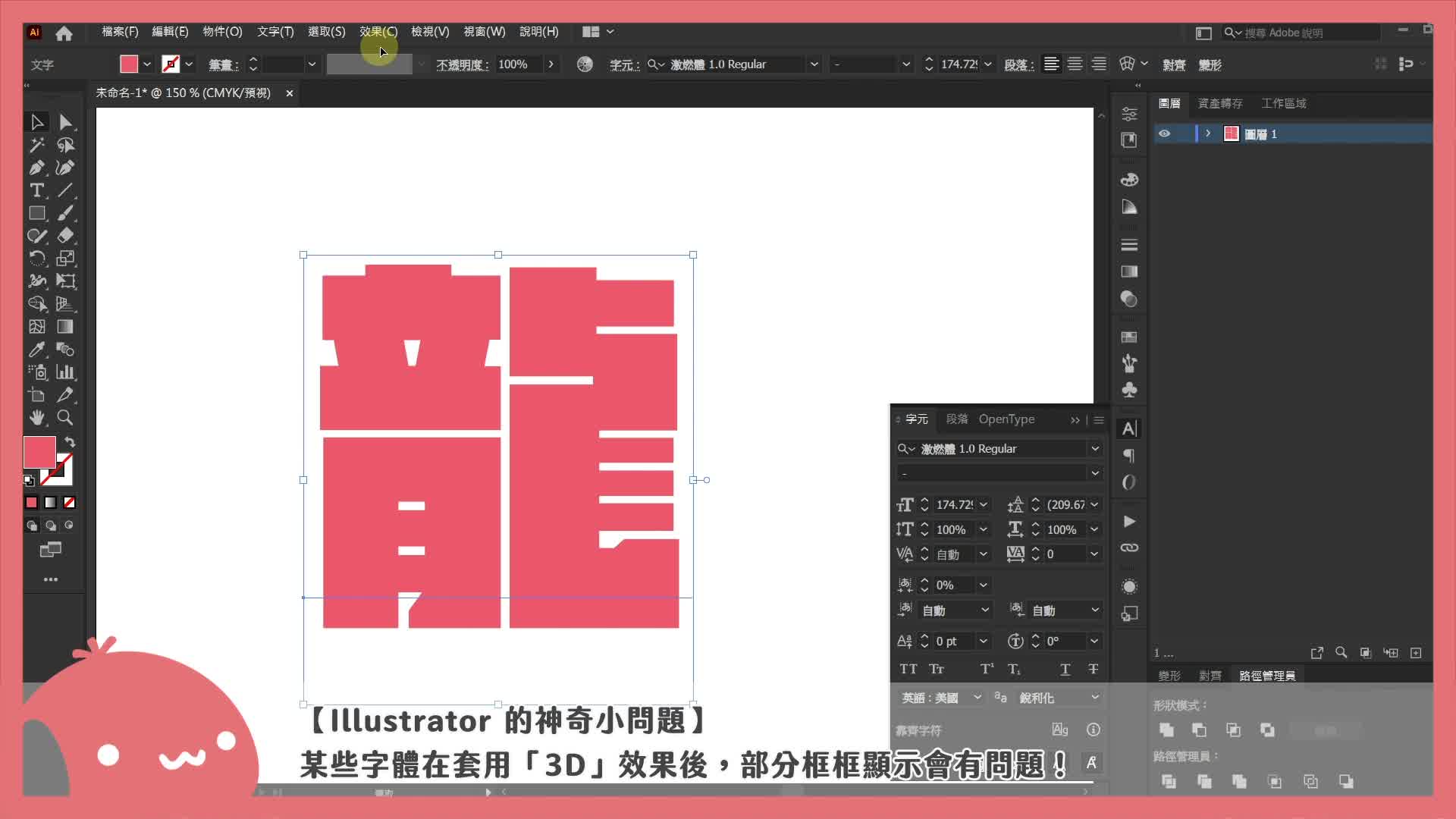
Task: Select the Eraser tool
Action: pos(65,236)
